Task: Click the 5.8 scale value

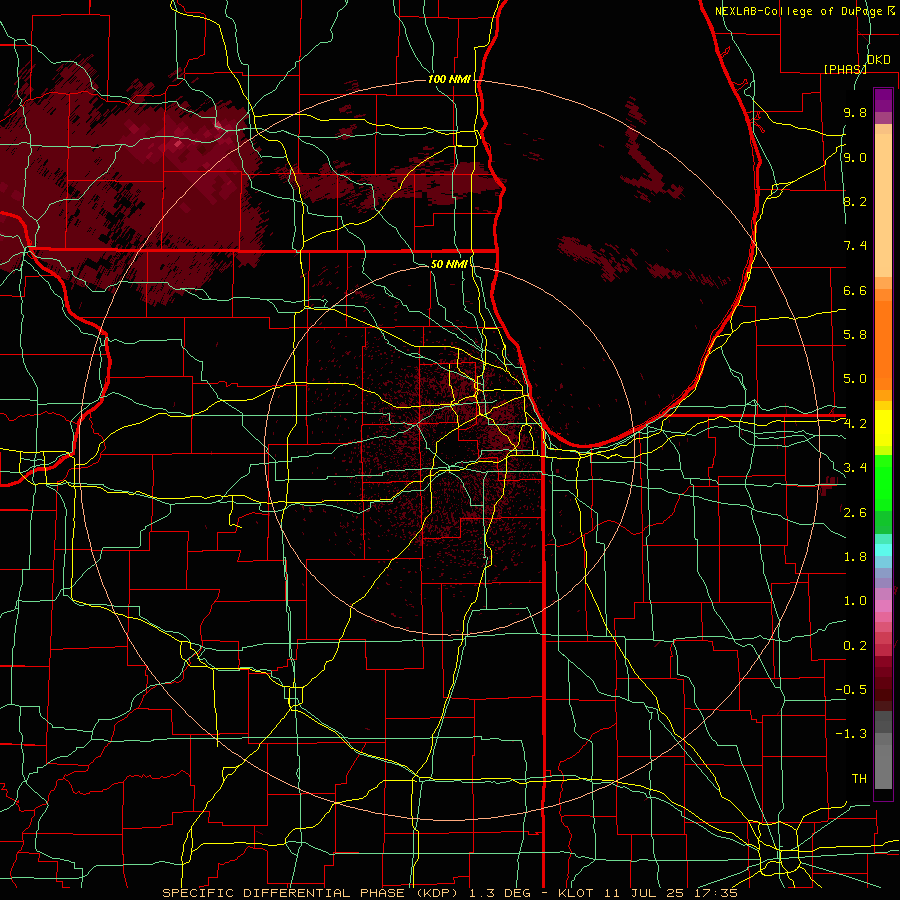Action: pos(855,335)
